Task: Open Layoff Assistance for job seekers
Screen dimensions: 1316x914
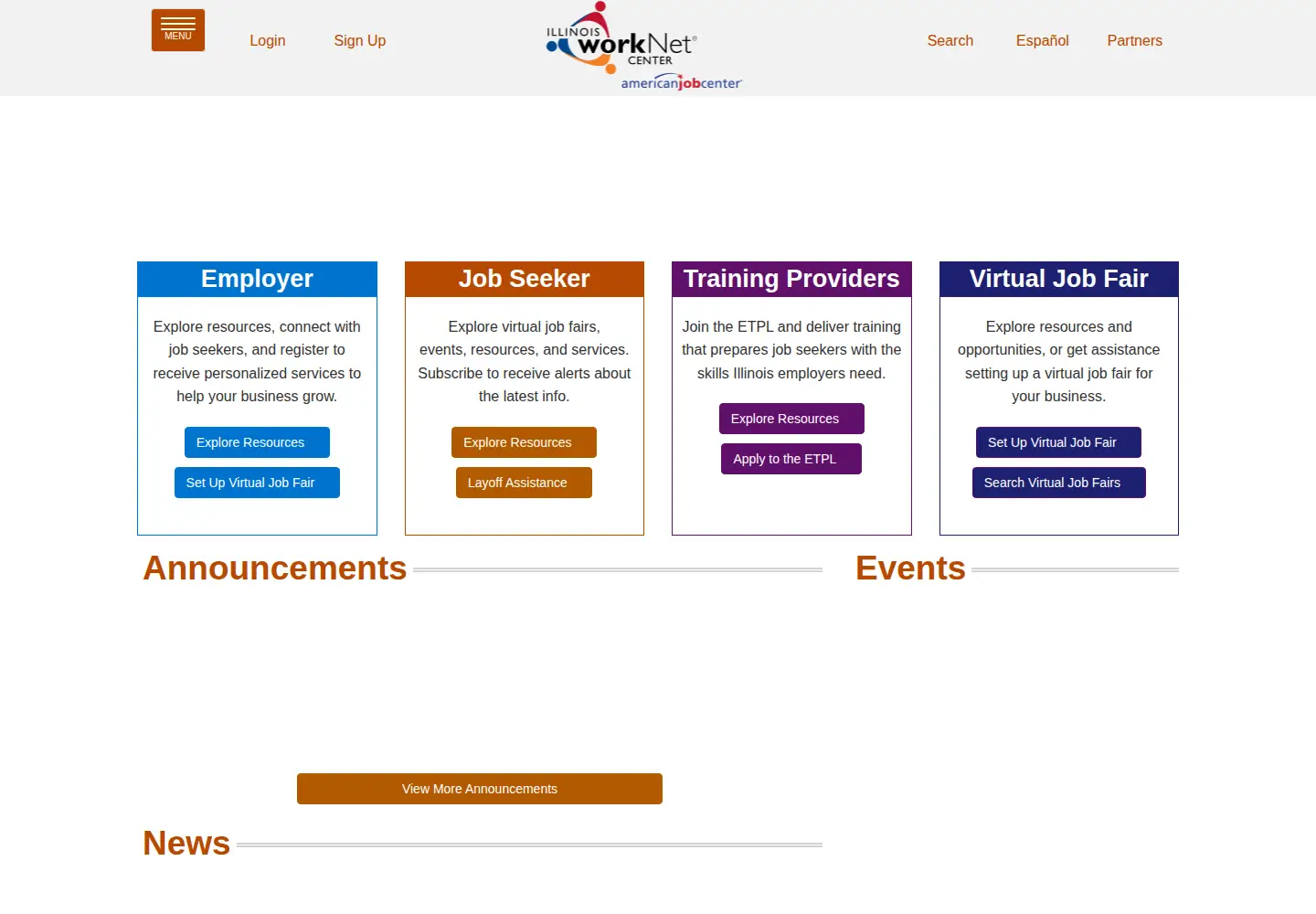Action: click(x=524, y=483)
